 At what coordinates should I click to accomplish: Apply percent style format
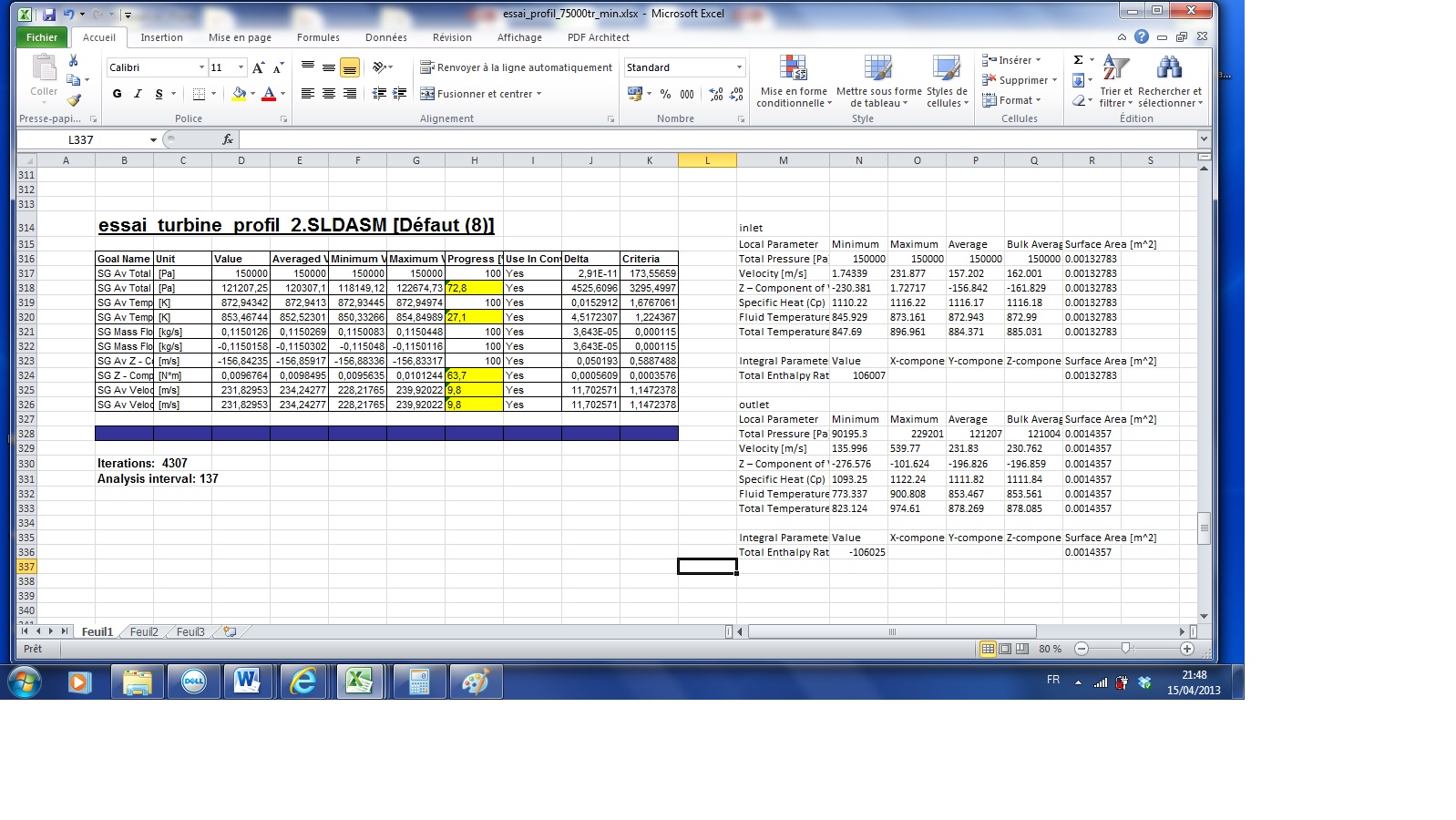pyautogui.click(x=666, y=94)
